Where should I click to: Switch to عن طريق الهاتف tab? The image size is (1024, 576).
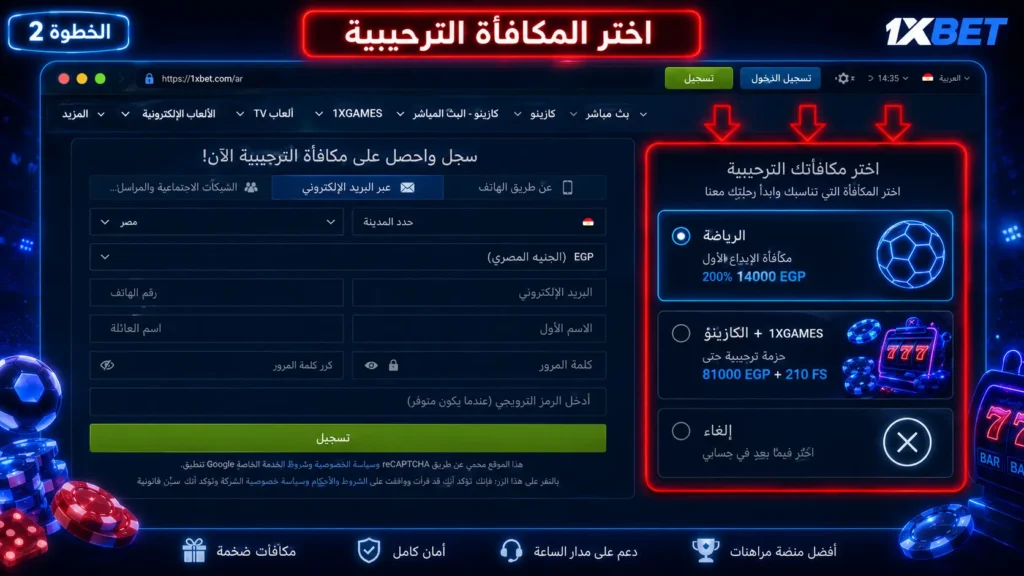(x=525, y=187)
